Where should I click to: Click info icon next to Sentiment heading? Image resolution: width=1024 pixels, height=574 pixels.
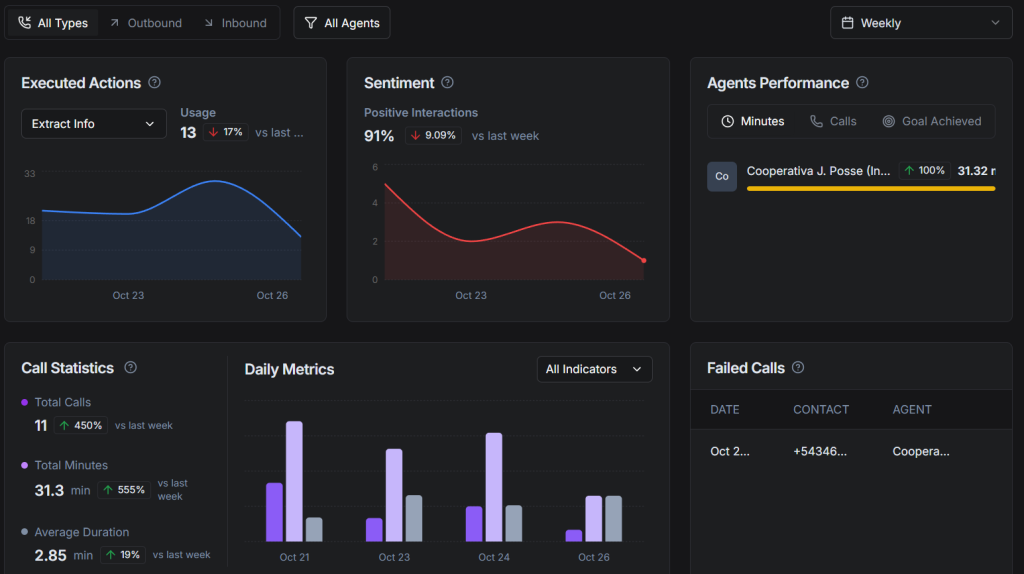[448, 83]
